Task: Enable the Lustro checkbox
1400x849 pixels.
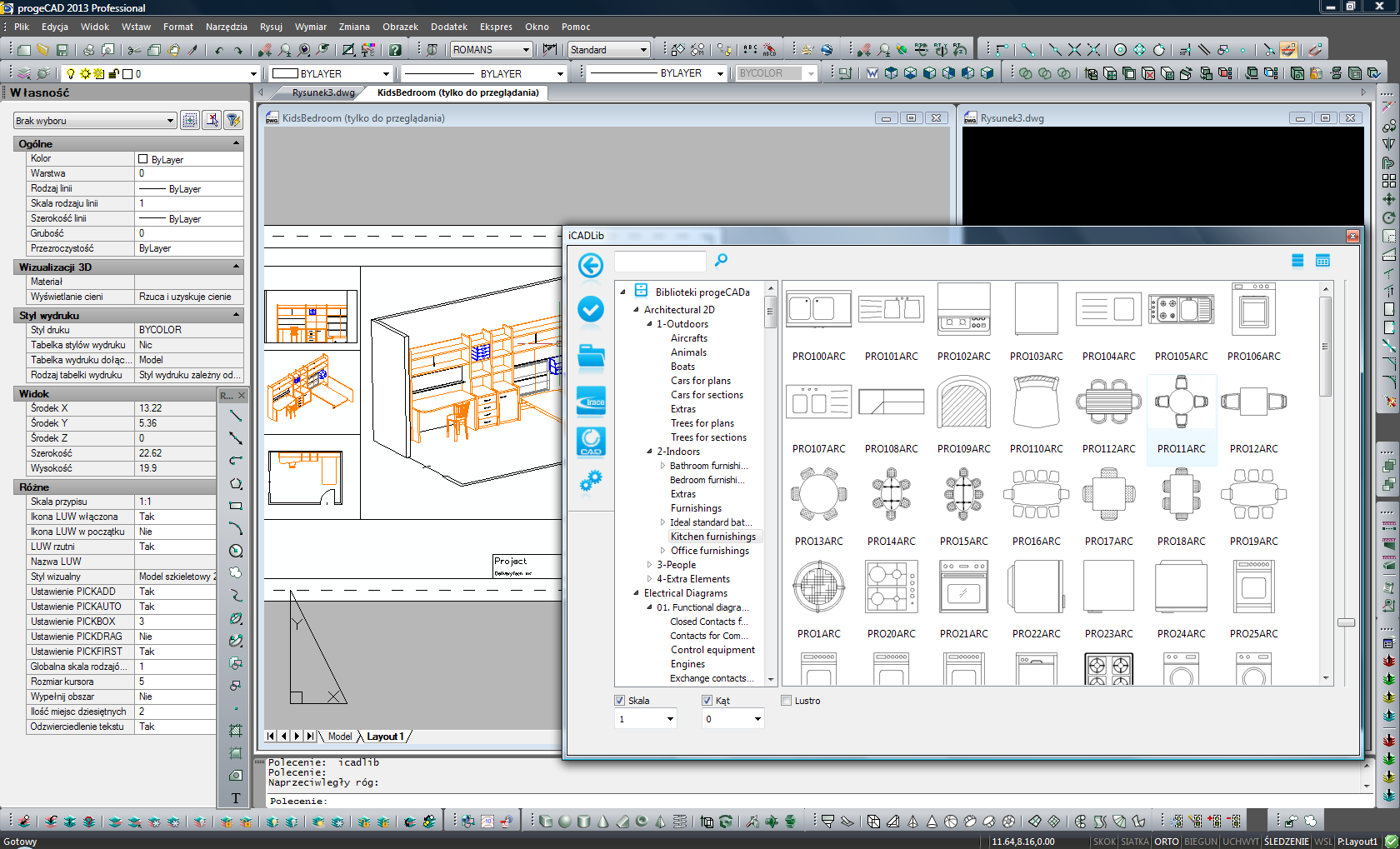Action: point(786,701)
